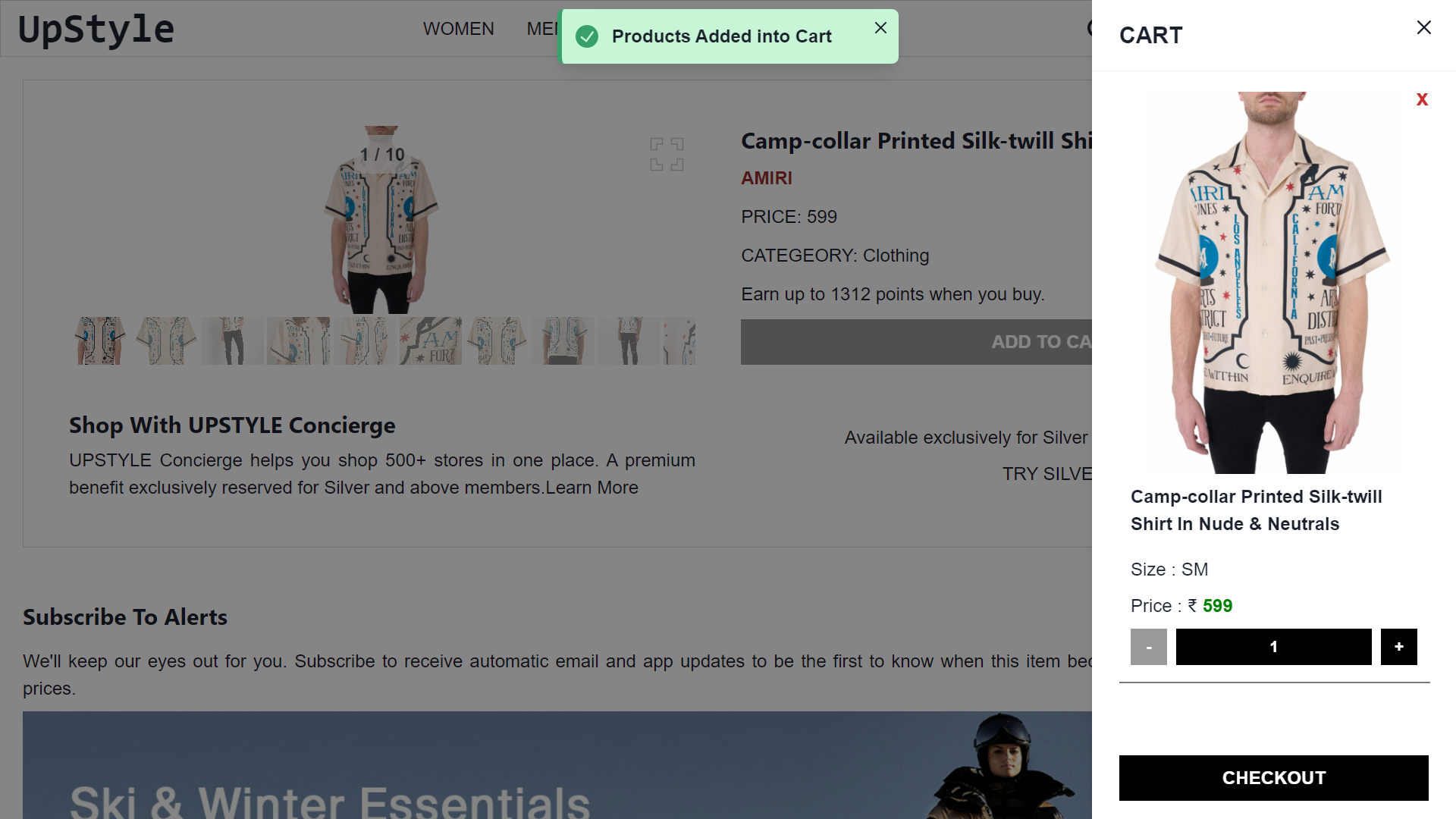Image resolution: width=1456 pixels, height=819 pixels.
Task: Select the AM FORT close-up thumbnail
Action: click(x=430, y=341)
